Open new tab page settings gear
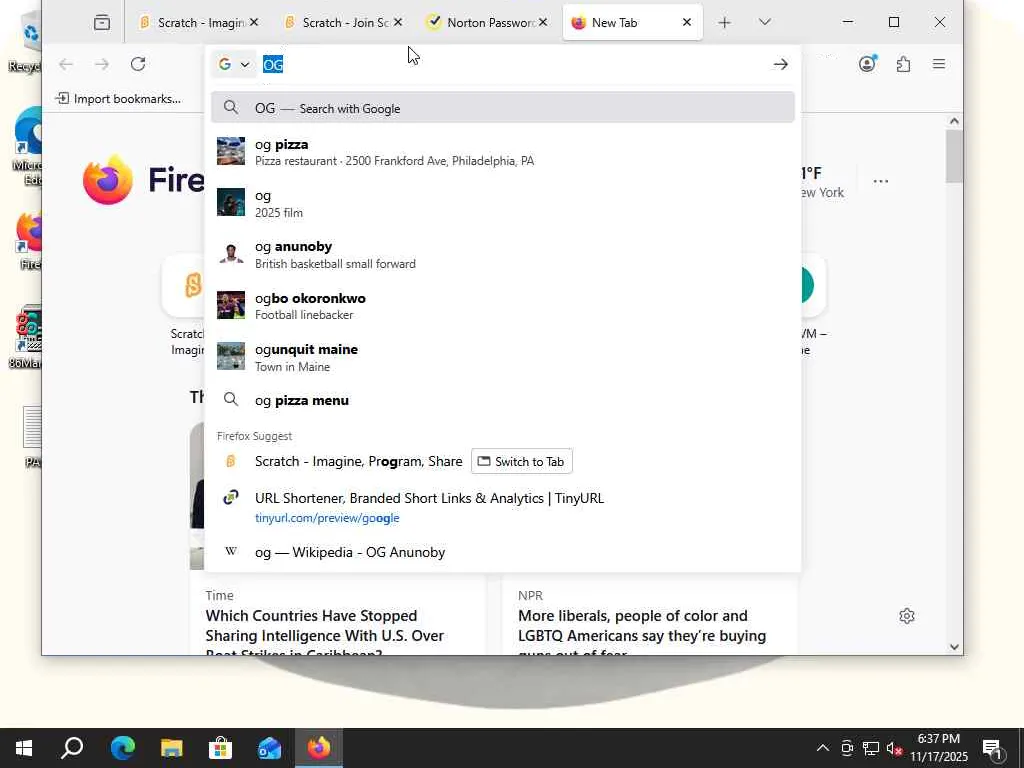1024x768 pixels. 906,616
